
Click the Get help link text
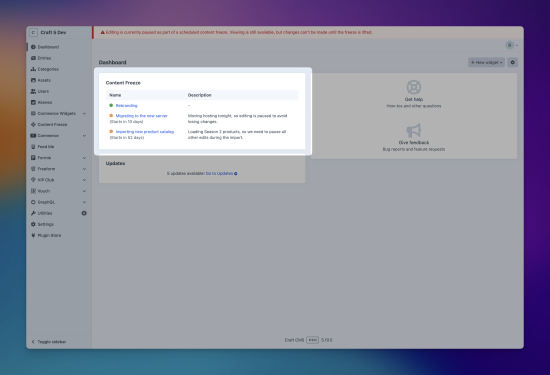pos(414,99)
